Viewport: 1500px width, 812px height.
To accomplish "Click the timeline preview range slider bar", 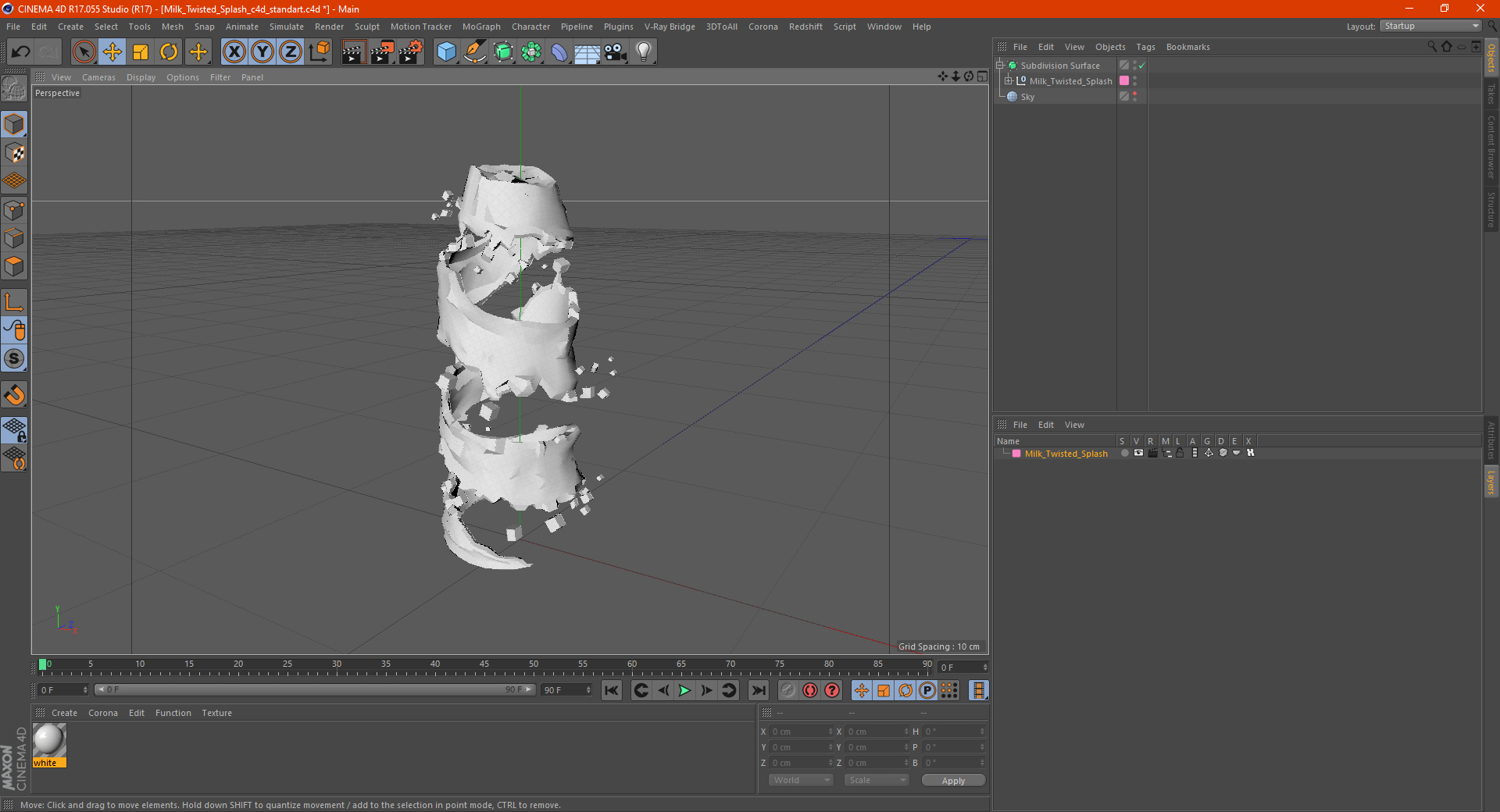I will coord(315,690).
